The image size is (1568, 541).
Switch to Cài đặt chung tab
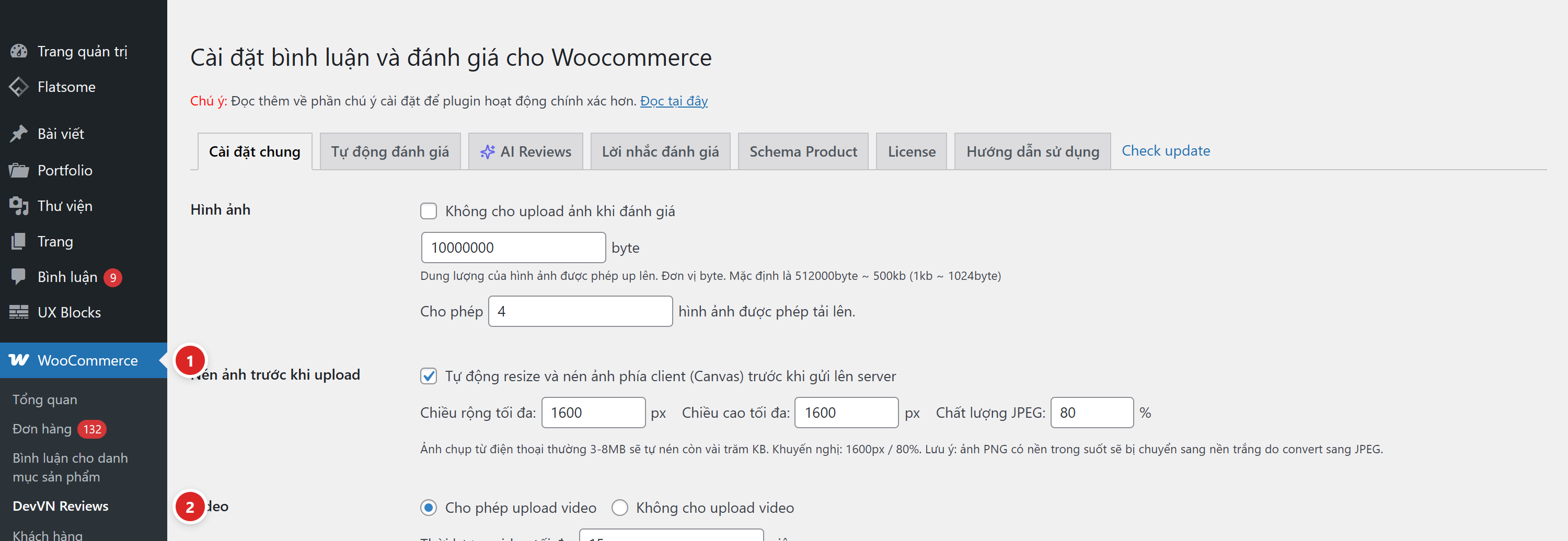(255, 151)
